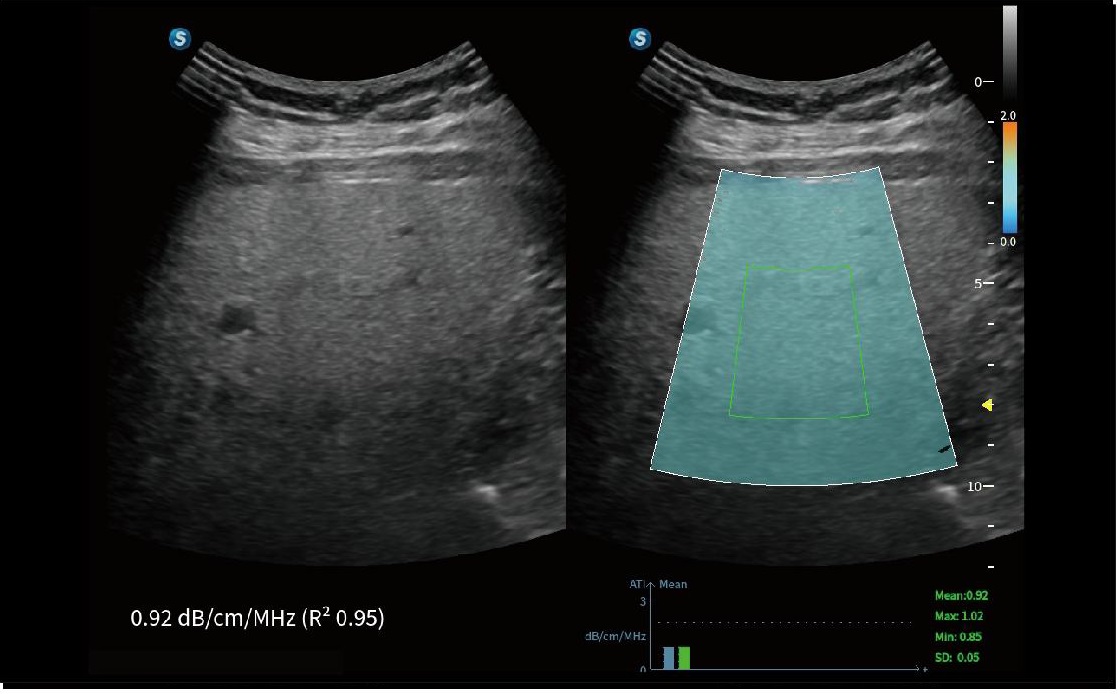Click the blue bar in Mean chart
Viewport: 1118px width, 694px height.
point(669,657)
